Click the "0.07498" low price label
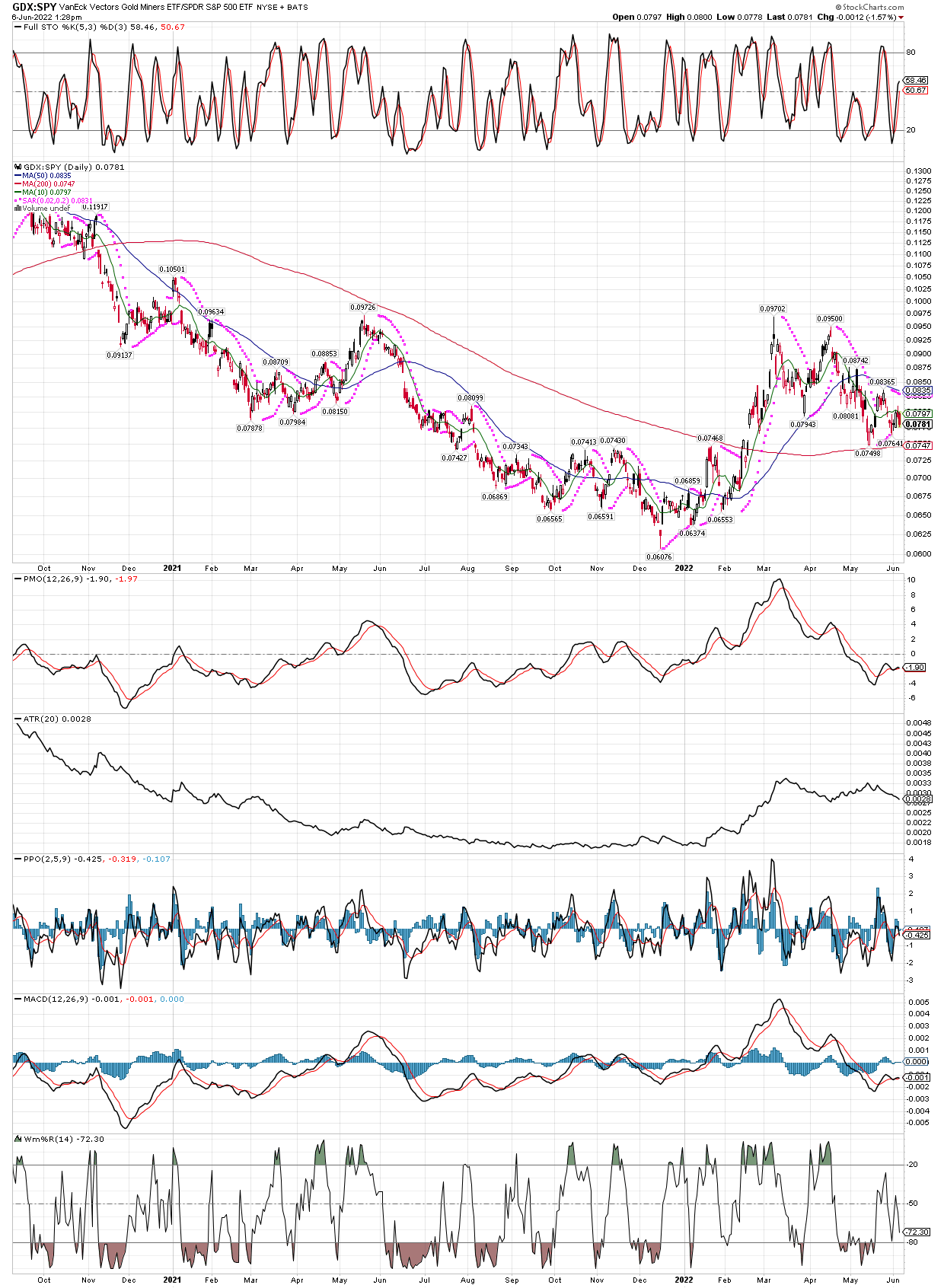The height and width of the screenshot is (1288, 944). (868, 454)
